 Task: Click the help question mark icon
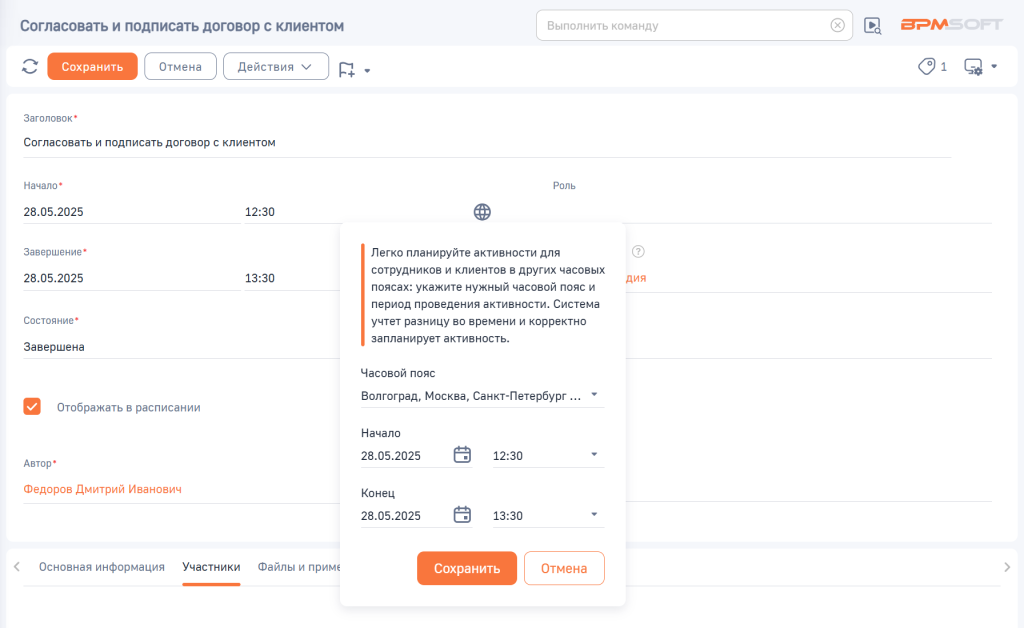tap(638, 252)
